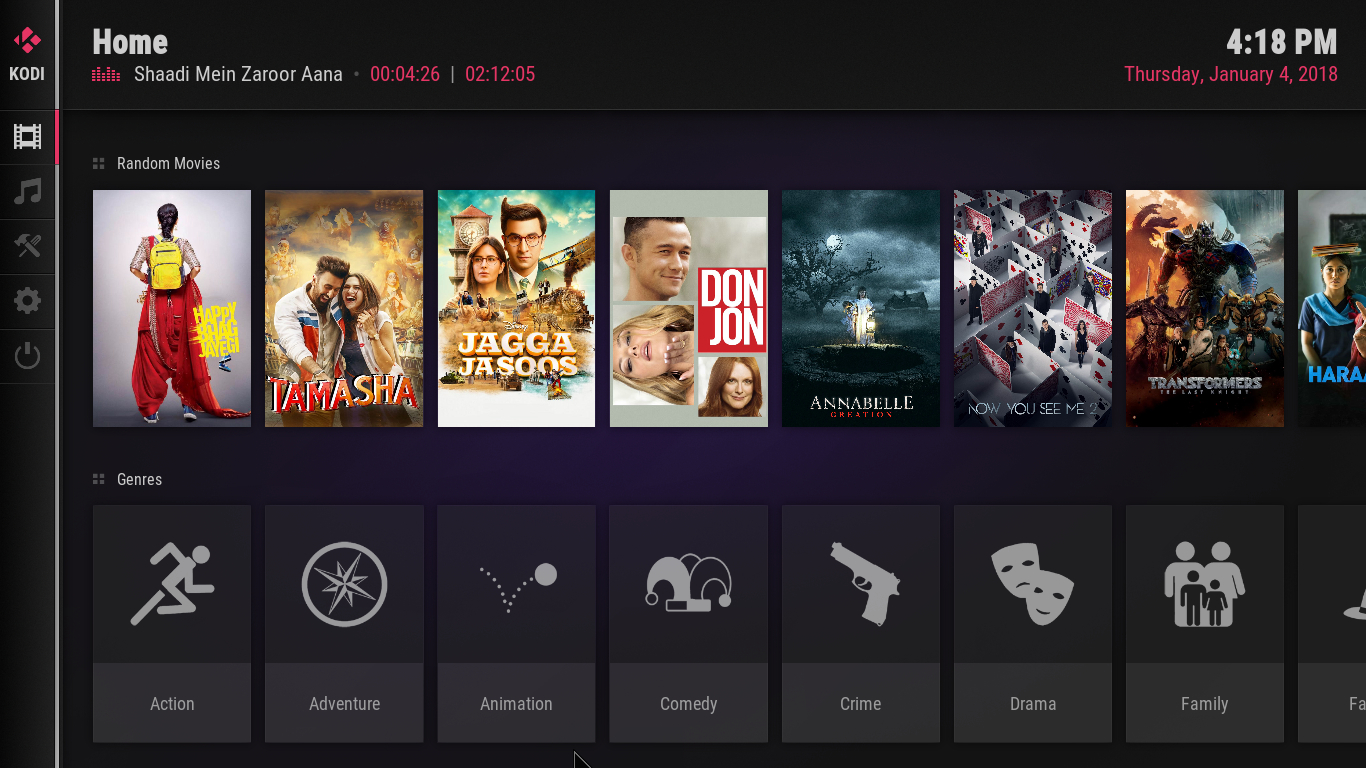Select the Crime genre pistol tile
The image size is (1366, 768).
[x=861, y=623]
